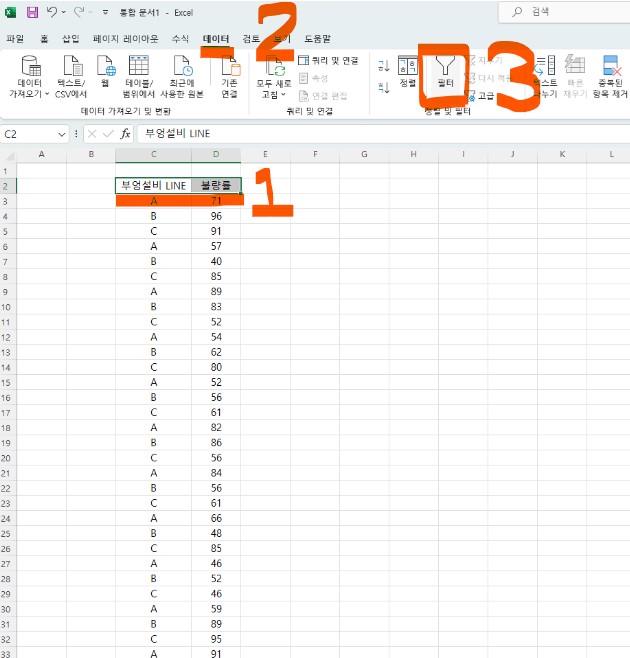This screenshot has width=630, height=658.
Task: Click the 쿼리 및 연결 button
Action: pos(328,60)
